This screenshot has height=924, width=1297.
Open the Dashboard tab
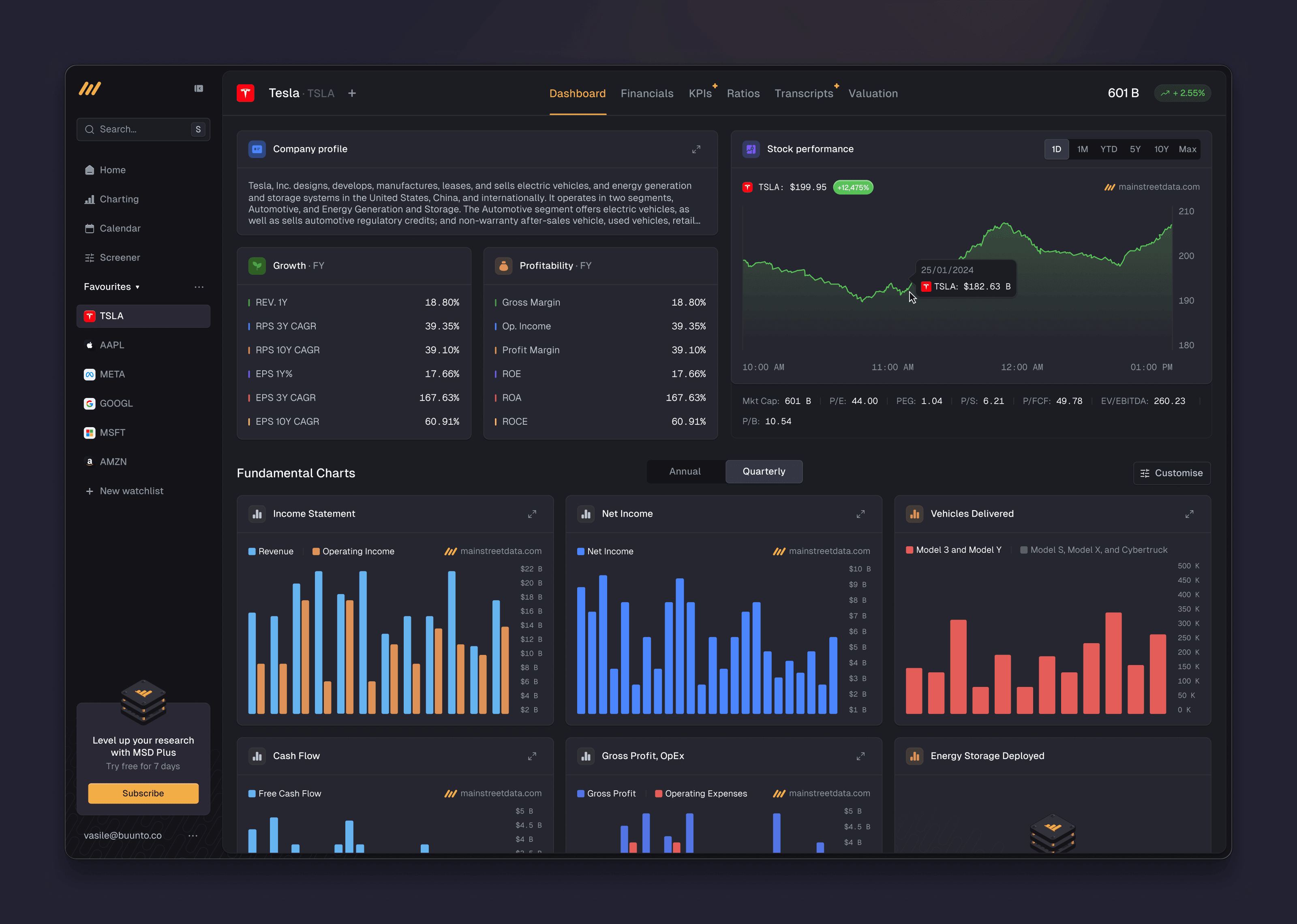(x=578, y=93)
